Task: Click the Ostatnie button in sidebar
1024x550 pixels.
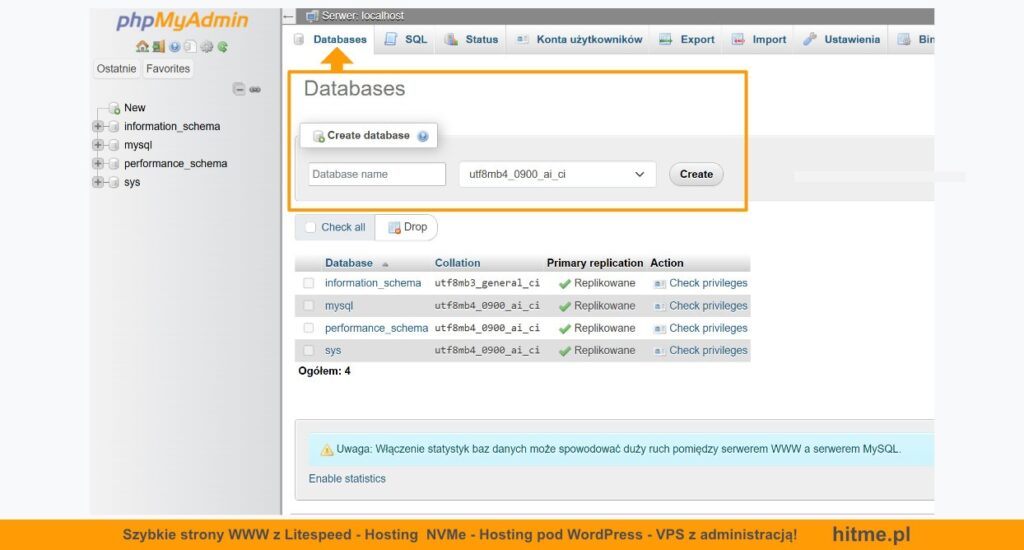Action: coord(116,69)
